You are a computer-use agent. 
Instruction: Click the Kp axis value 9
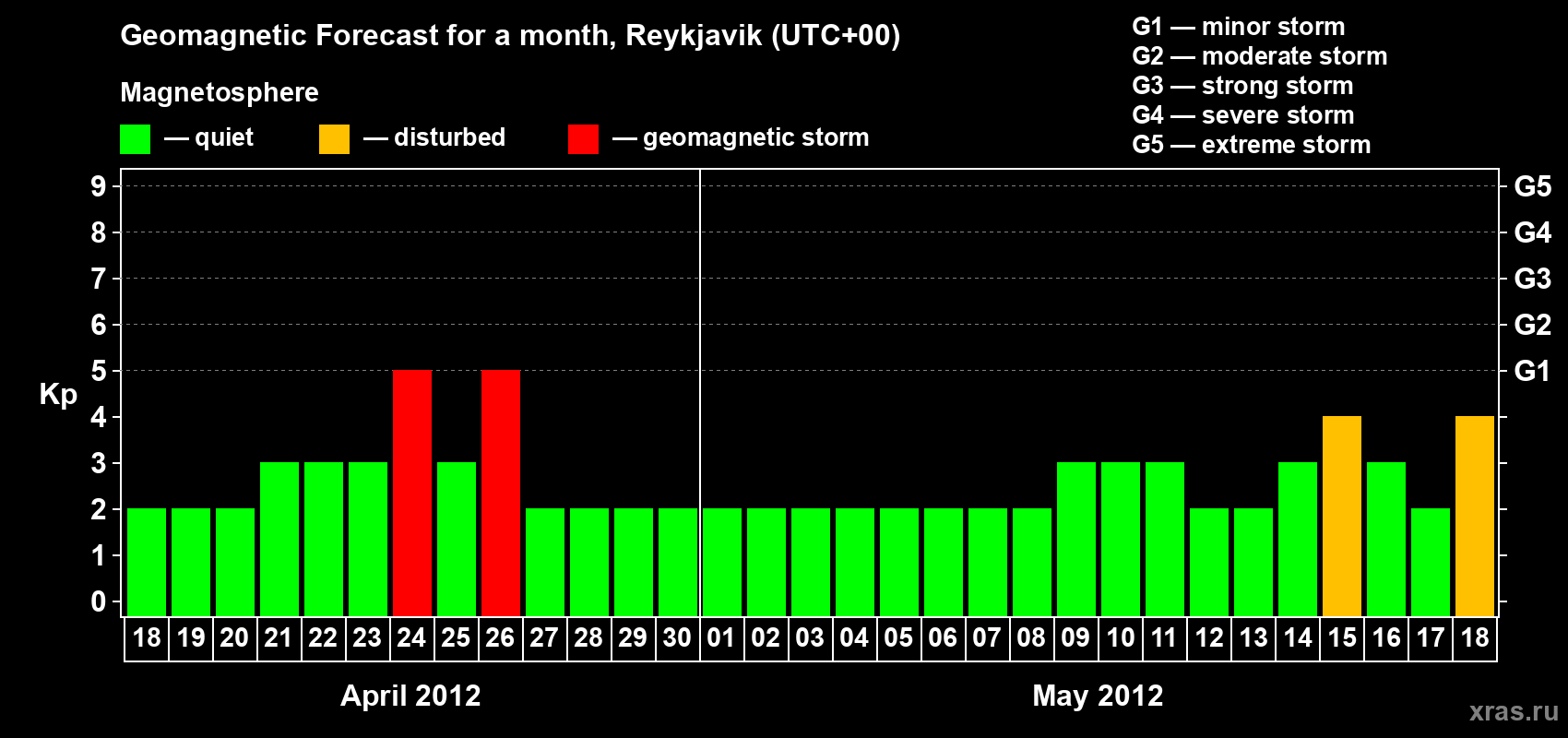point(99,186)
